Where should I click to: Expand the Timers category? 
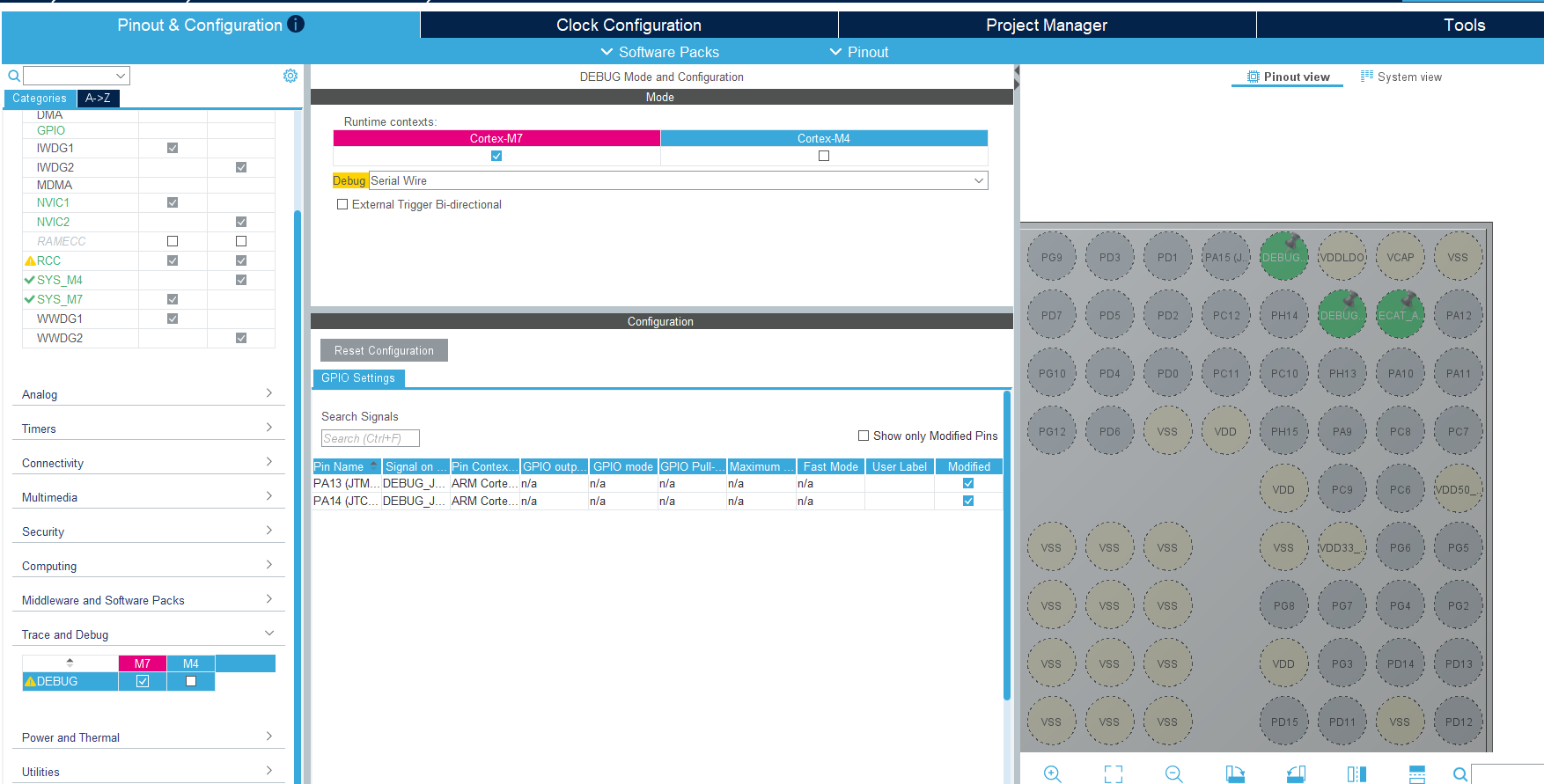point(148,429)
